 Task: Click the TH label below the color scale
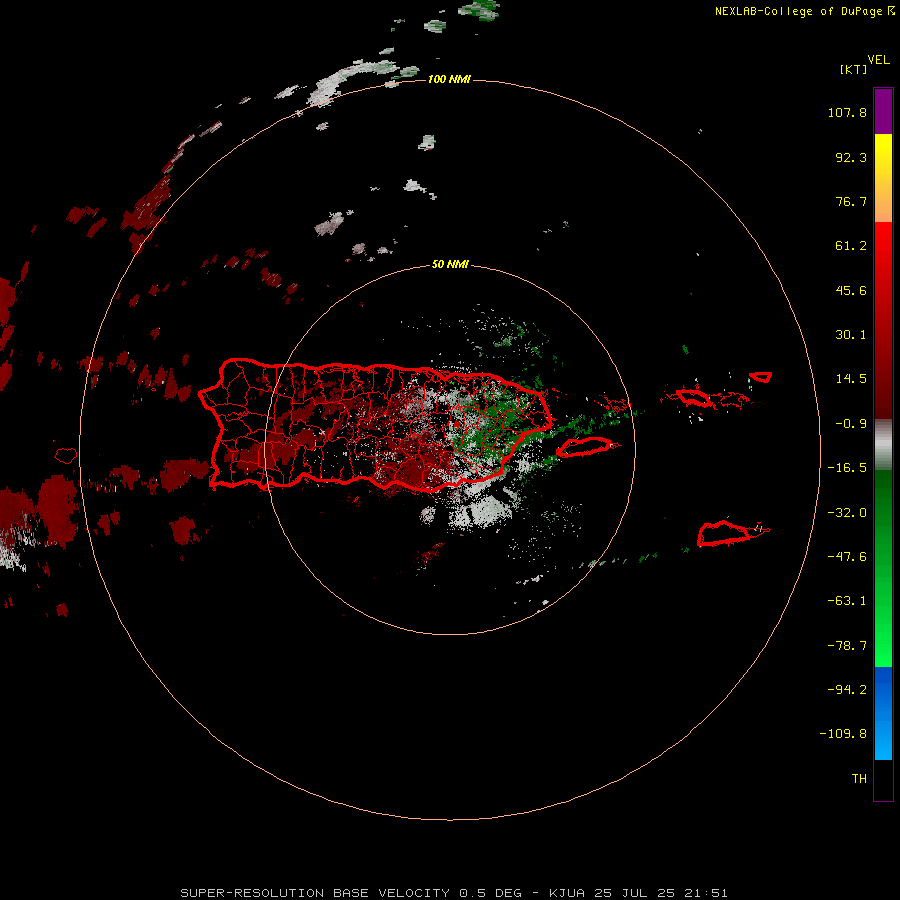point(859,779)
